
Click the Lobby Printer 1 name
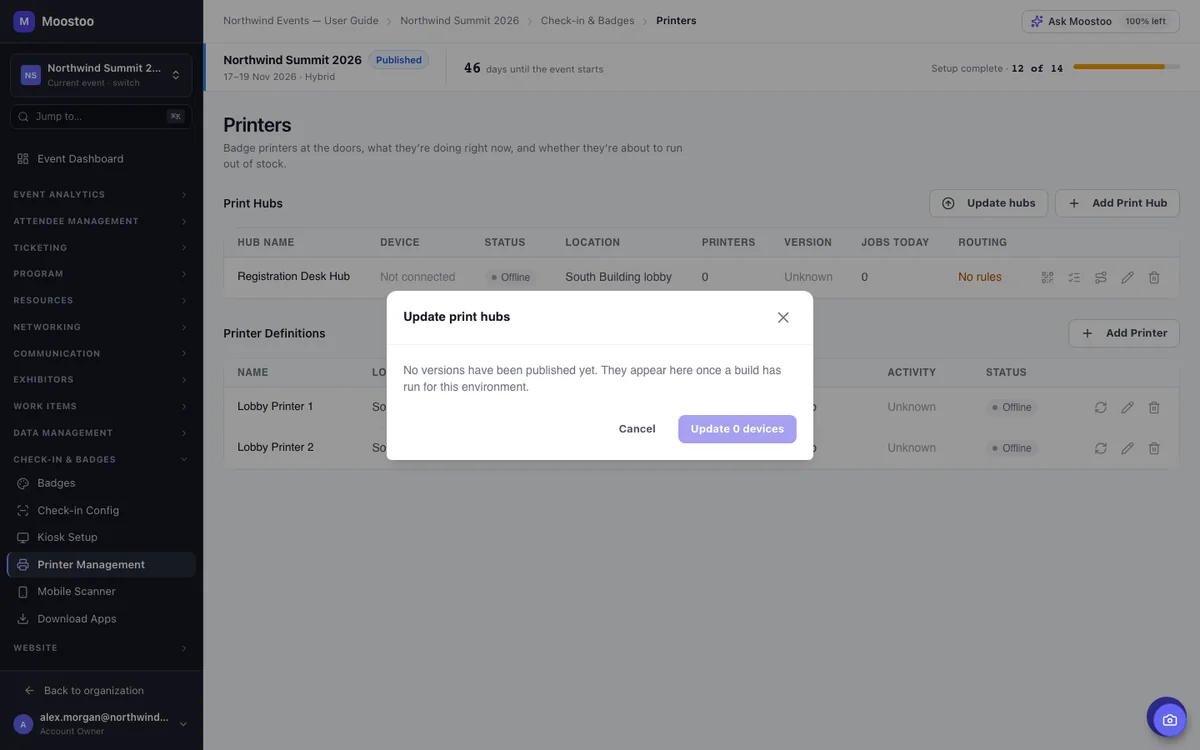(275, 406)
